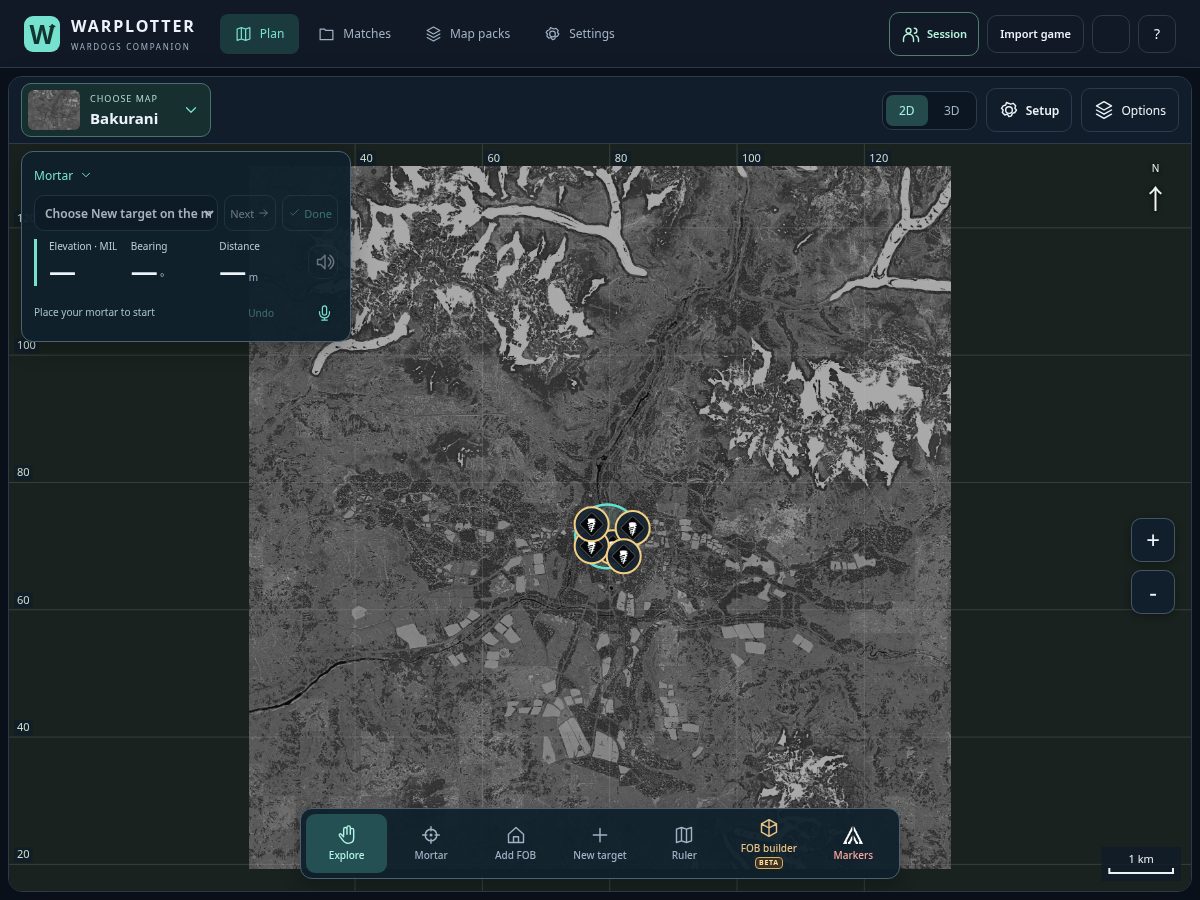
Task: Select the New target tool
Action: pos(600,843)
